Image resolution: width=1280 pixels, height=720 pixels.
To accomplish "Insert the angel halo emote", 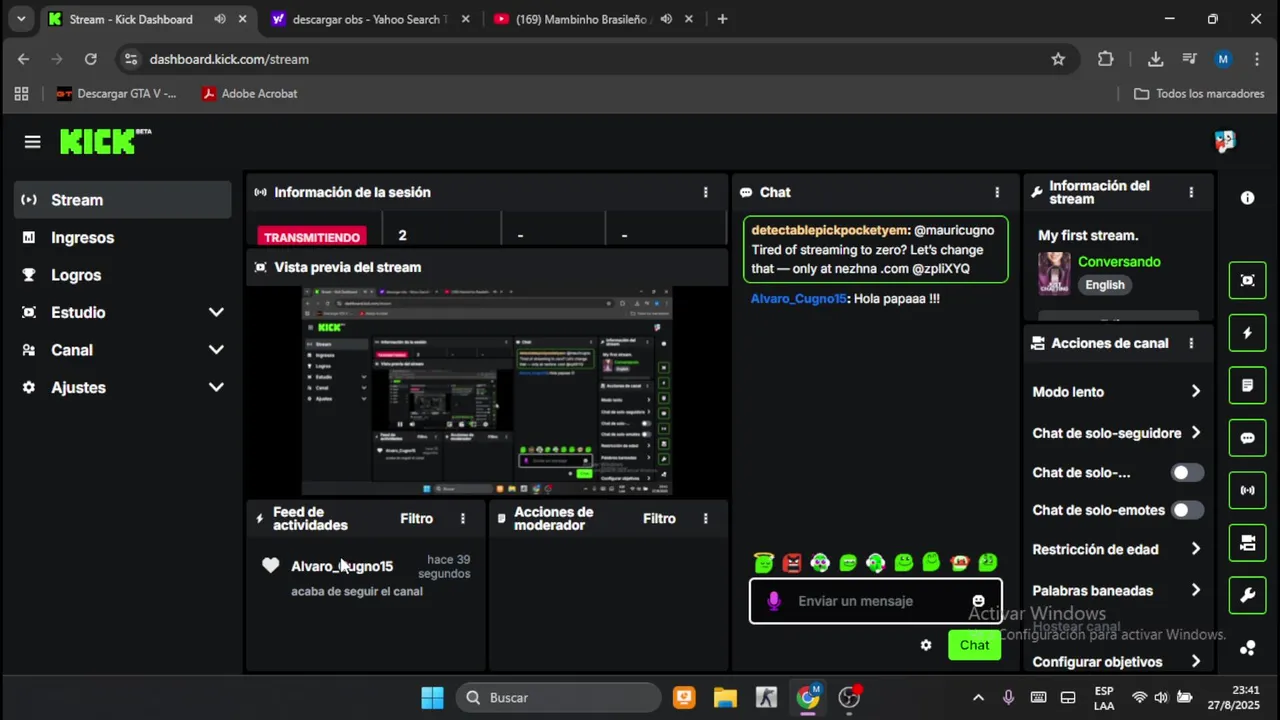I will coord(764,563).
